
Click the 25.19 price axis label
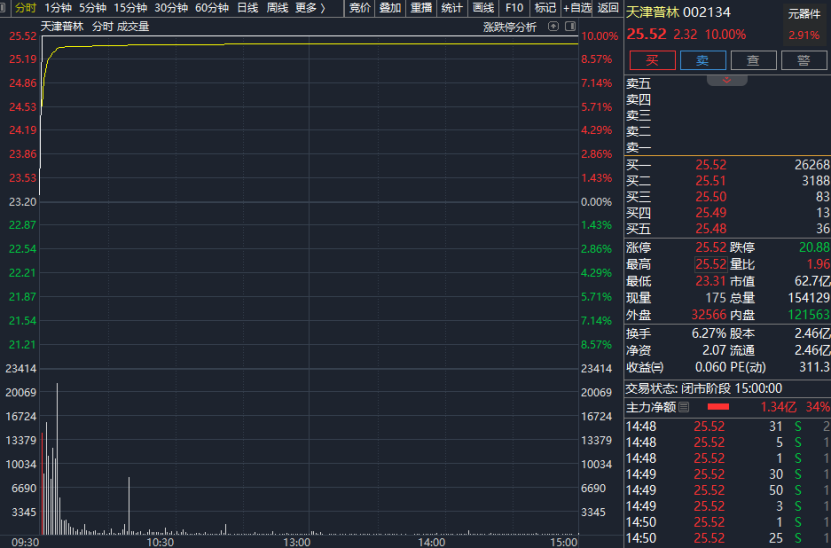(x=23, y=59)
